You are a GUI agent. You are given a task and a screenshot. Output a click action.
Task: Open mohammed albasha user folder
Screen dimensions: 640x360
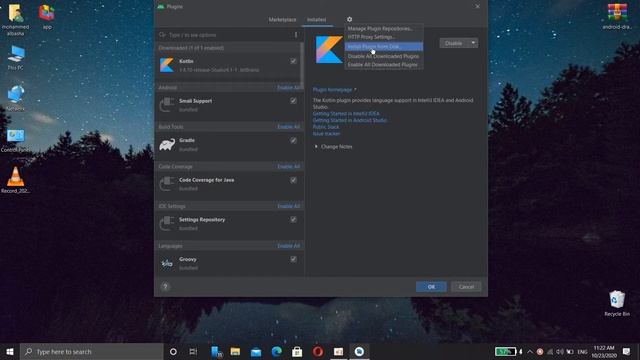click(x=16, y=20)
